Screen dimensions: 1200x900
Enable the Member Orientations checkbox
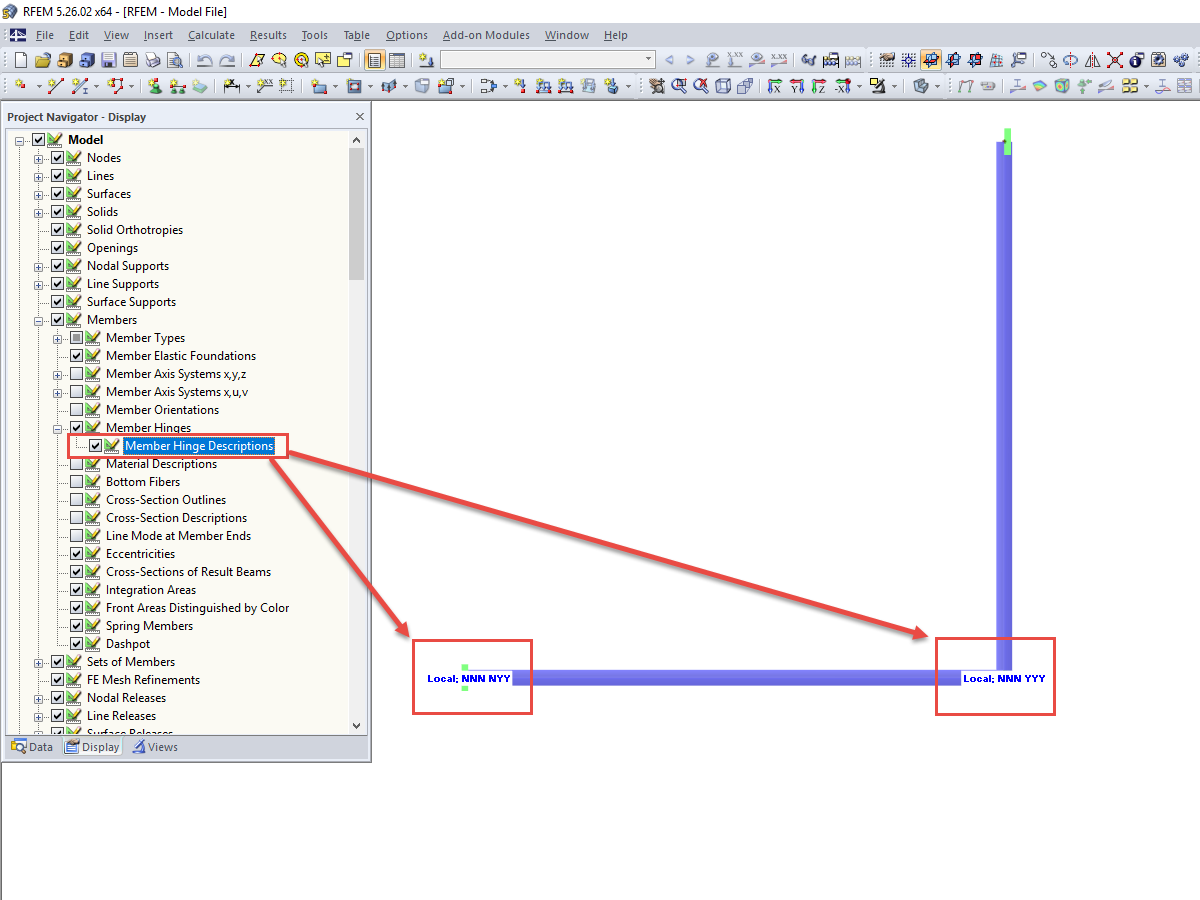77,410
